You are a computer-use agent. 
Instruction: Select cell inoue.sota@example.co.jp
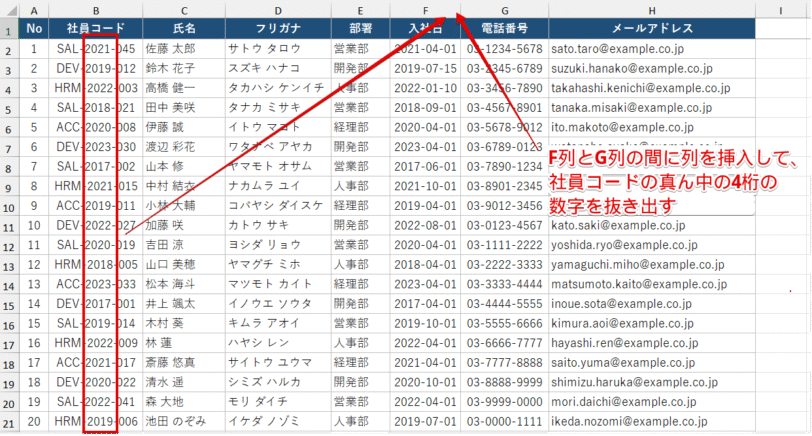point(651,304)
